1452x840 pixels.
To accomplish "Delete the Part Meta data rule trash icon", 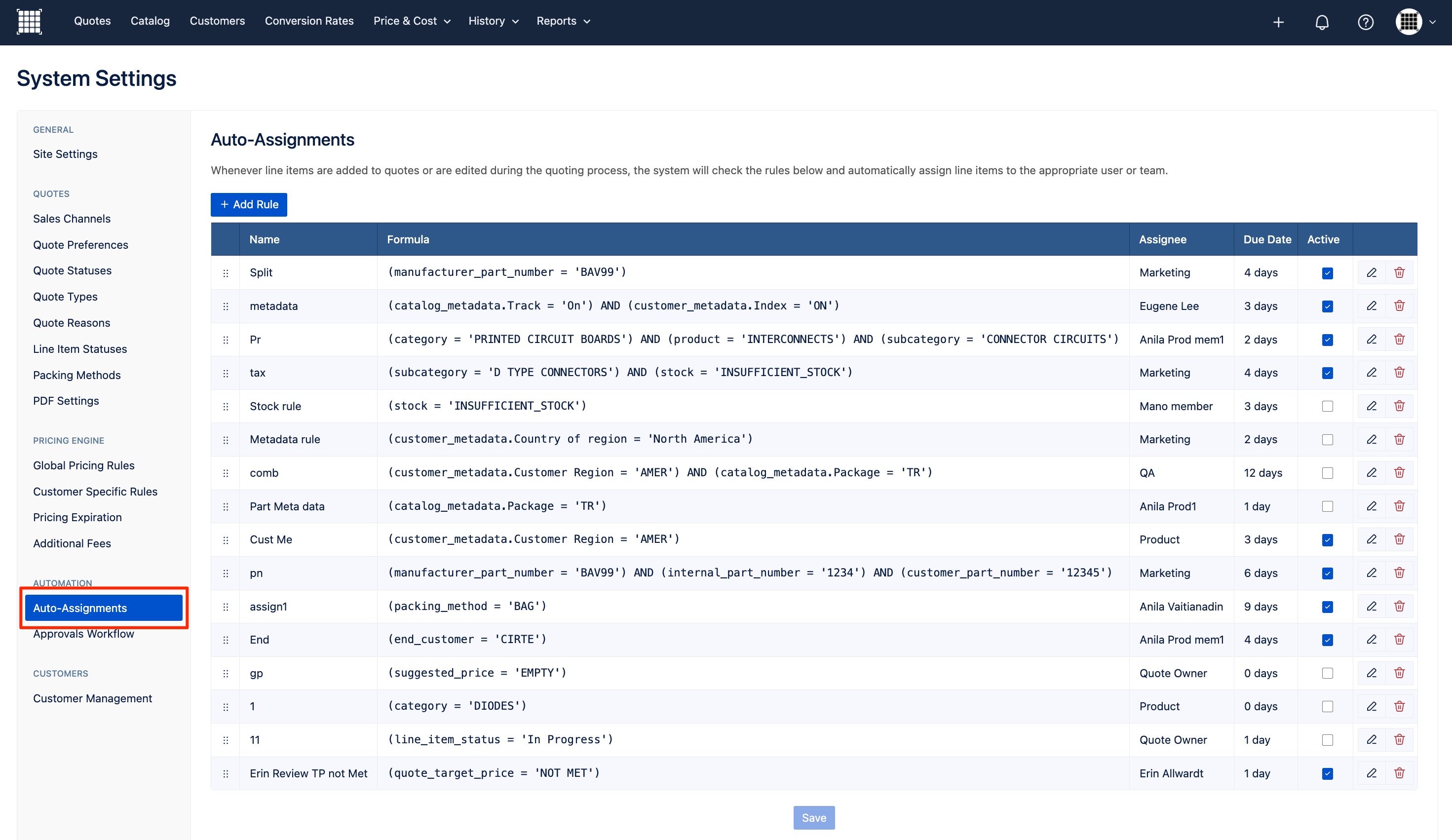I will 1399,506.
